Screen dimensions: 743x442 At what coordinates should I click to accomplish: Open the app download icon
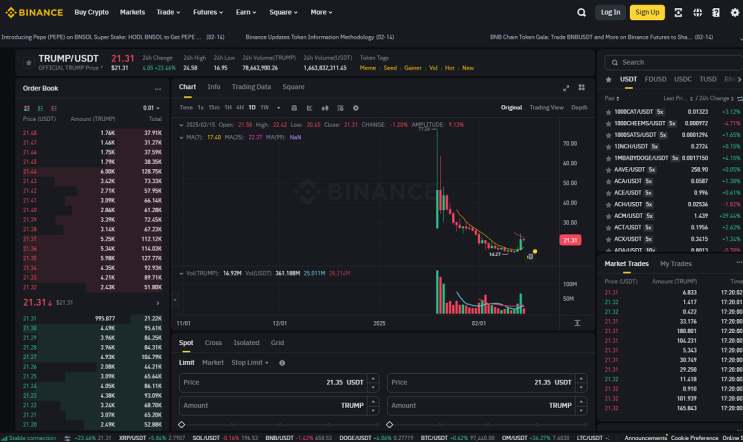point(678,12)
